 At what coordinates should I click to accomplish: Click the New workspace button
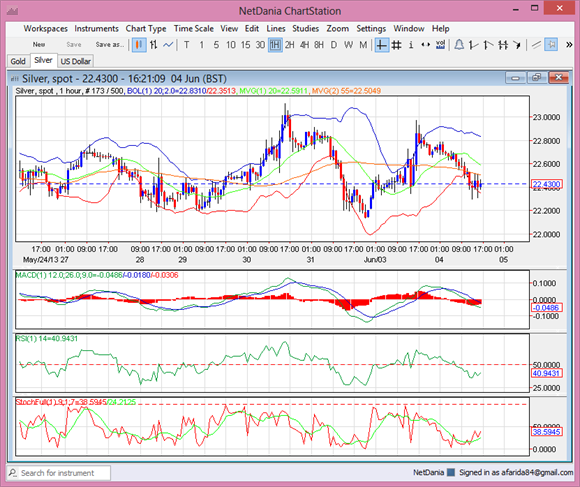pyautogui.click(x=39, y=45)
